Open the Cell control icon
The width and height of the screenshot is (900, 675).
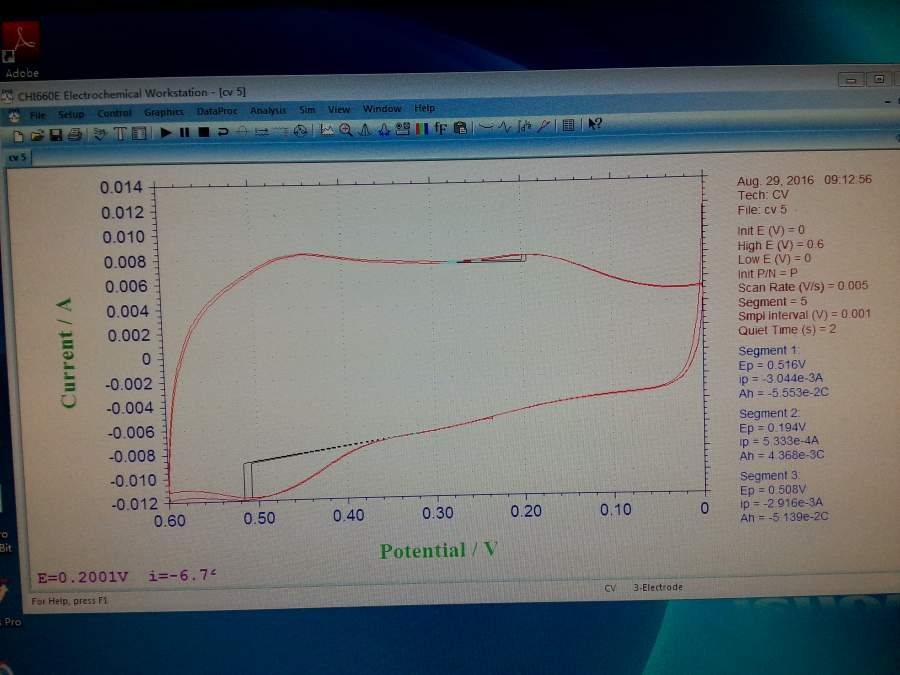300,131
